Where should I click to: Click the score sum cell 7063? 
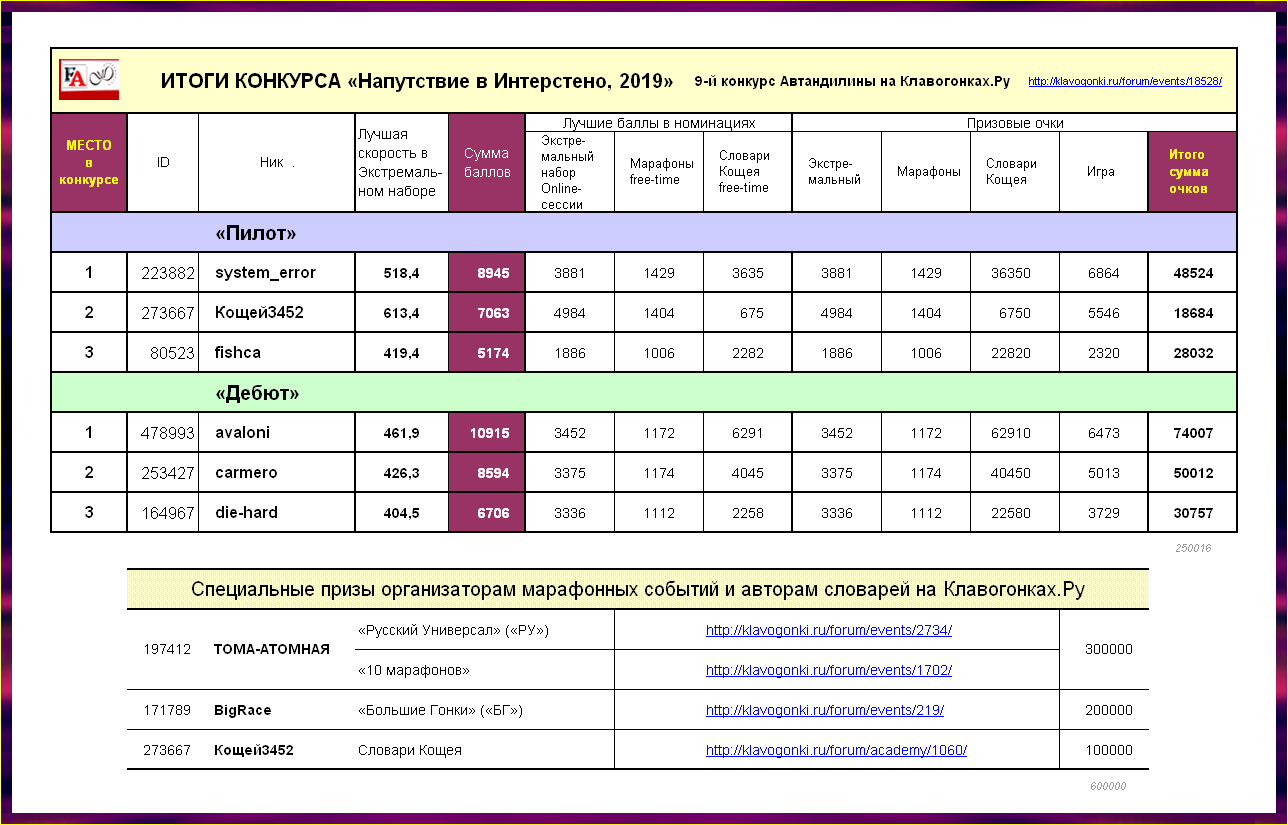click(487, 313)
